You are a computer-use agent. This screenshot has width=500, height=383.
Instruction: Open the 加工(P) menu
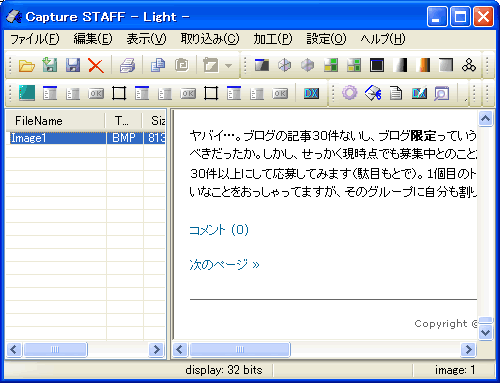point(273,39)
